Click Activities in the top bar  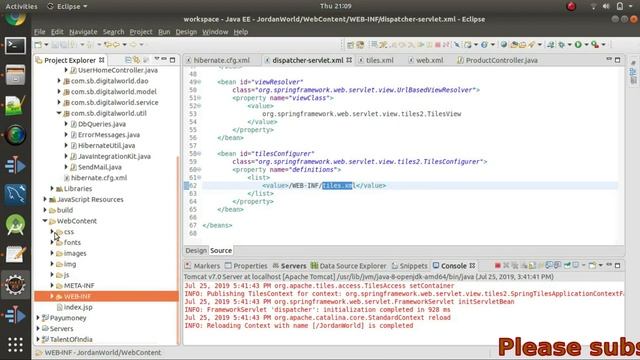tap(21, 6)
